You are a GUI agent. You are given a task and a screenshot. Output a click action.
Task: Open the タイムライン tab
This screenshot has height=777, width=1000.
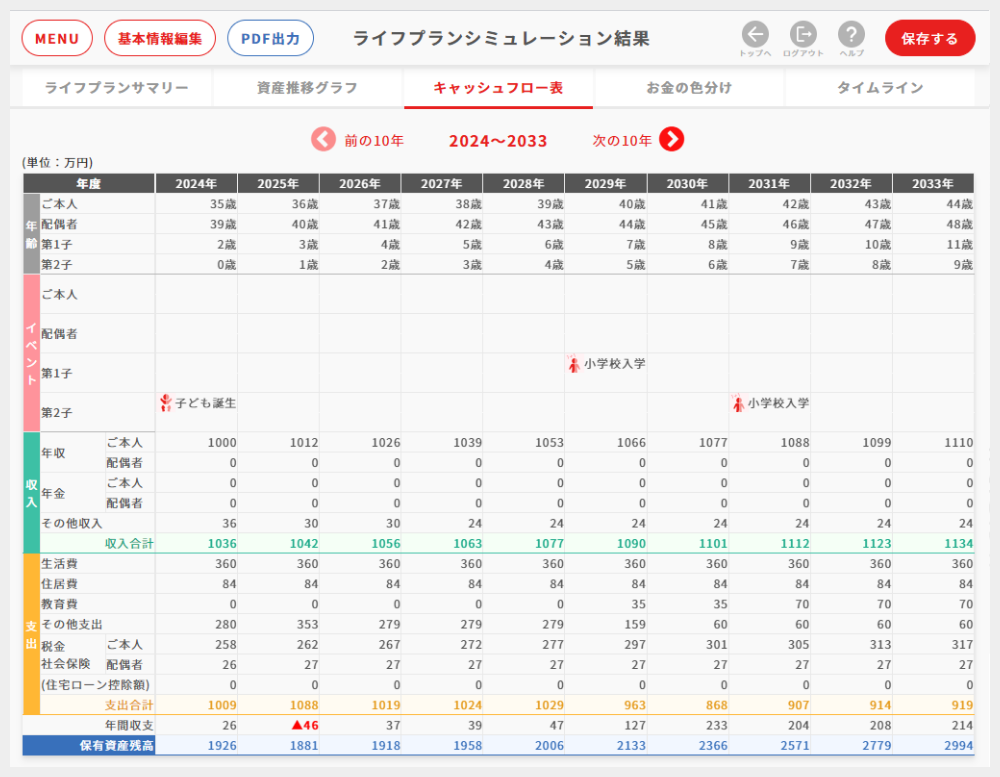[x=880, y=88]
